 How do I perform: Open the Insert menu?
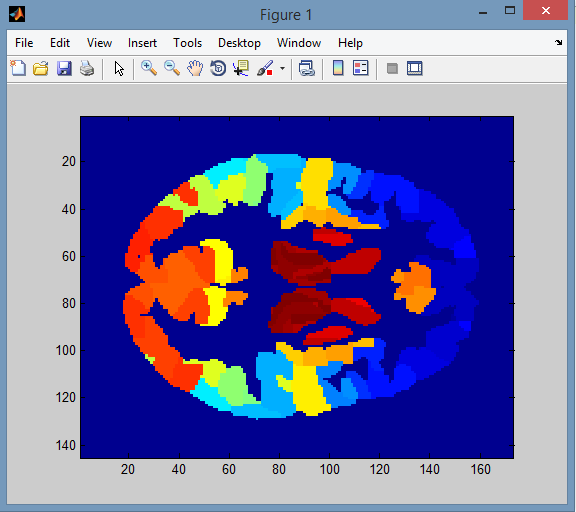142,43
